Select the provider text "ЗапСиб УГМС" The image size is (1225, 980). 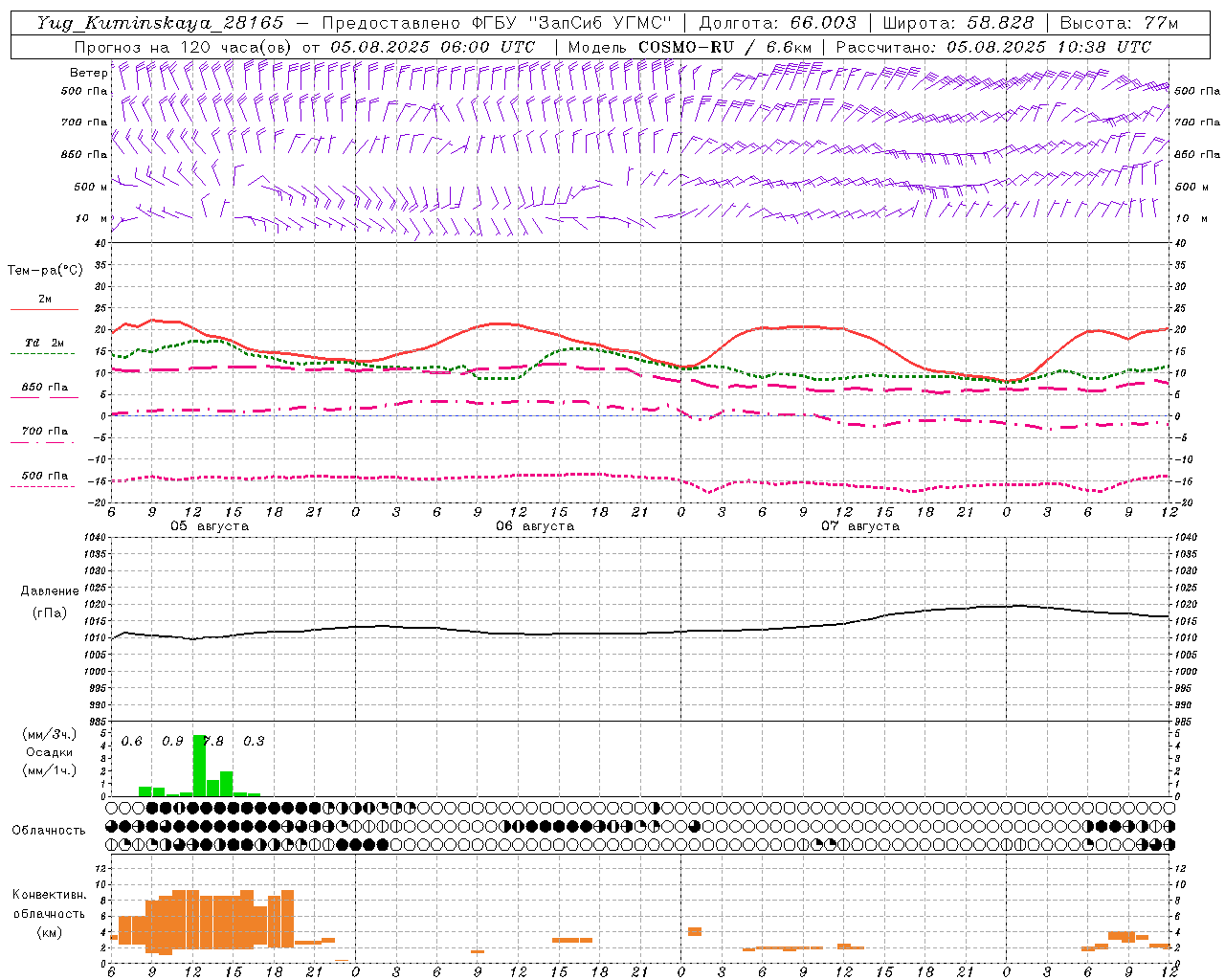600,23
